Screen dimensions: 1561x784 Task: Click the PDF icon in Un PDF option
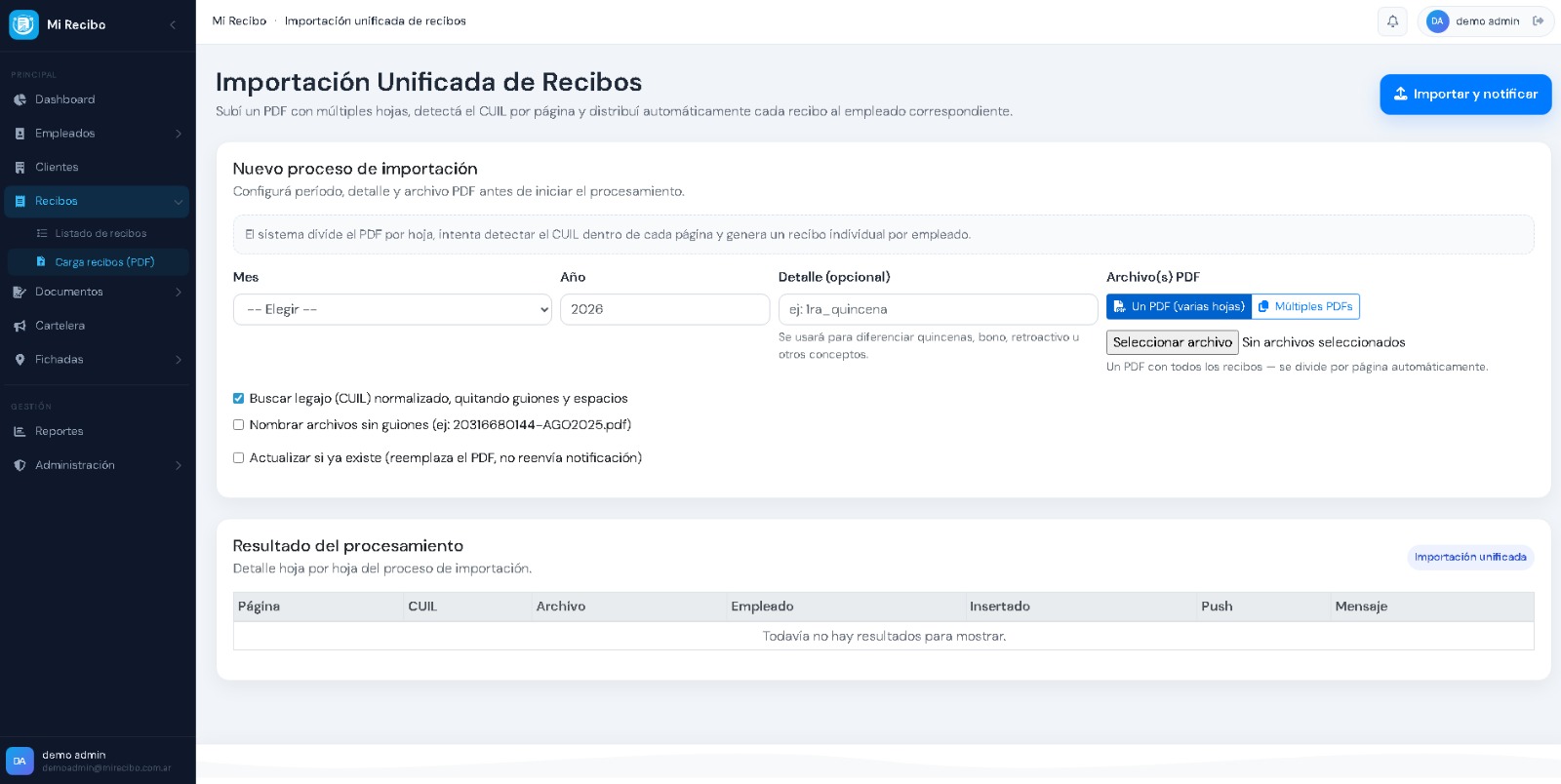point(1119,306)
